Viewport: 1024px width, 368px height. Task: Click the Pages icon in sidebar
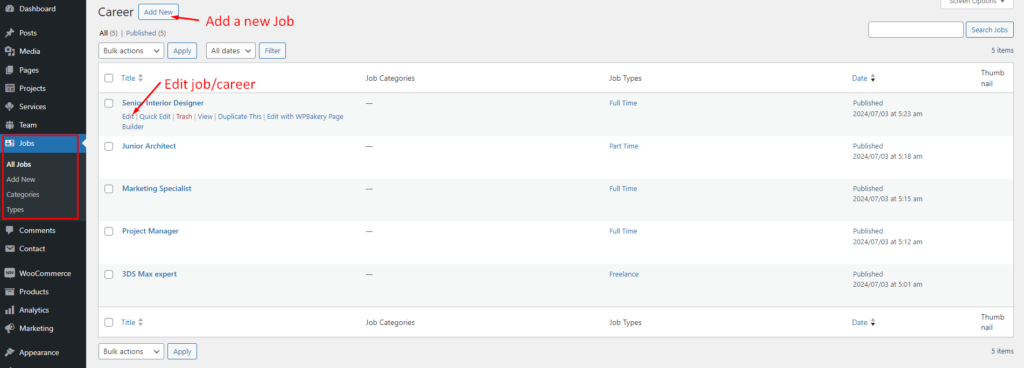coord(10,70)
